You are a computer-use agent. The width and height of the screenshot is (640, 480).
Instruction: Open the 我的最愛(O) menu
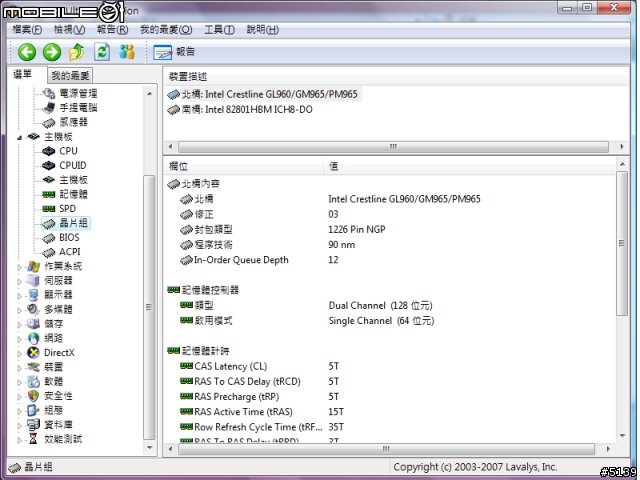coord(166,30)
